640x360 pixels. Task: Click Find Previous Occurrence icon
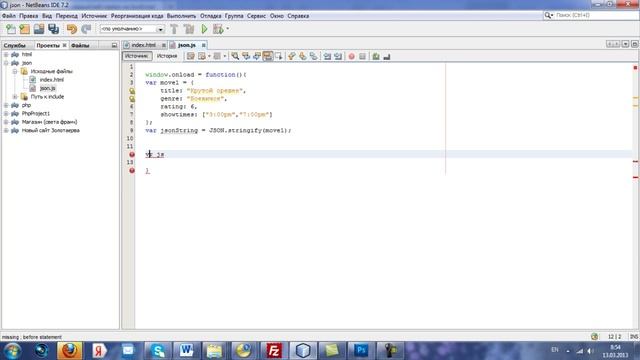246,56
